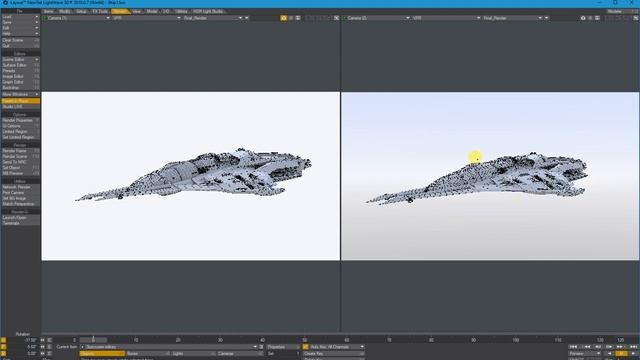Select Bones edit mode
640x360 pixels.
pos(148,353)
